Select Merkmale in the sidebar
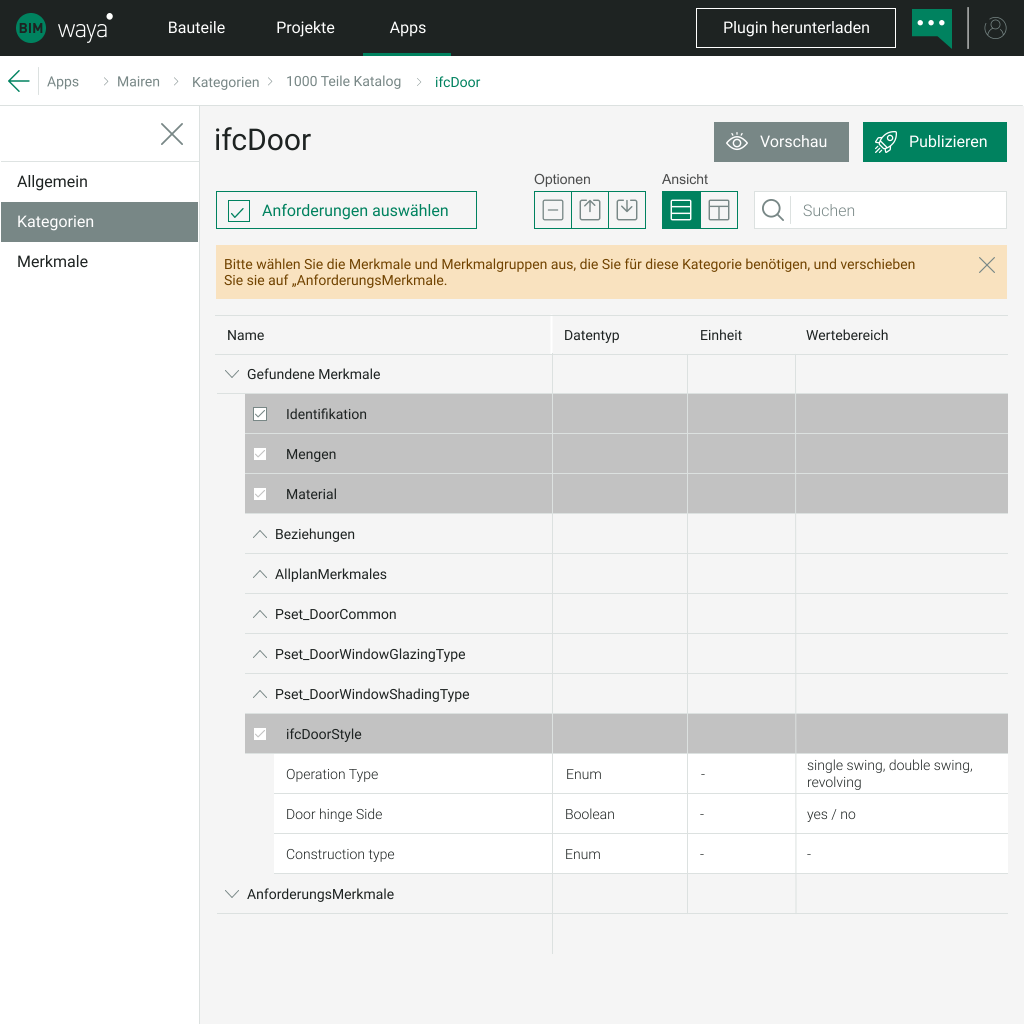This screenshot has width=1024, height=1024. [x=53, y=262]
